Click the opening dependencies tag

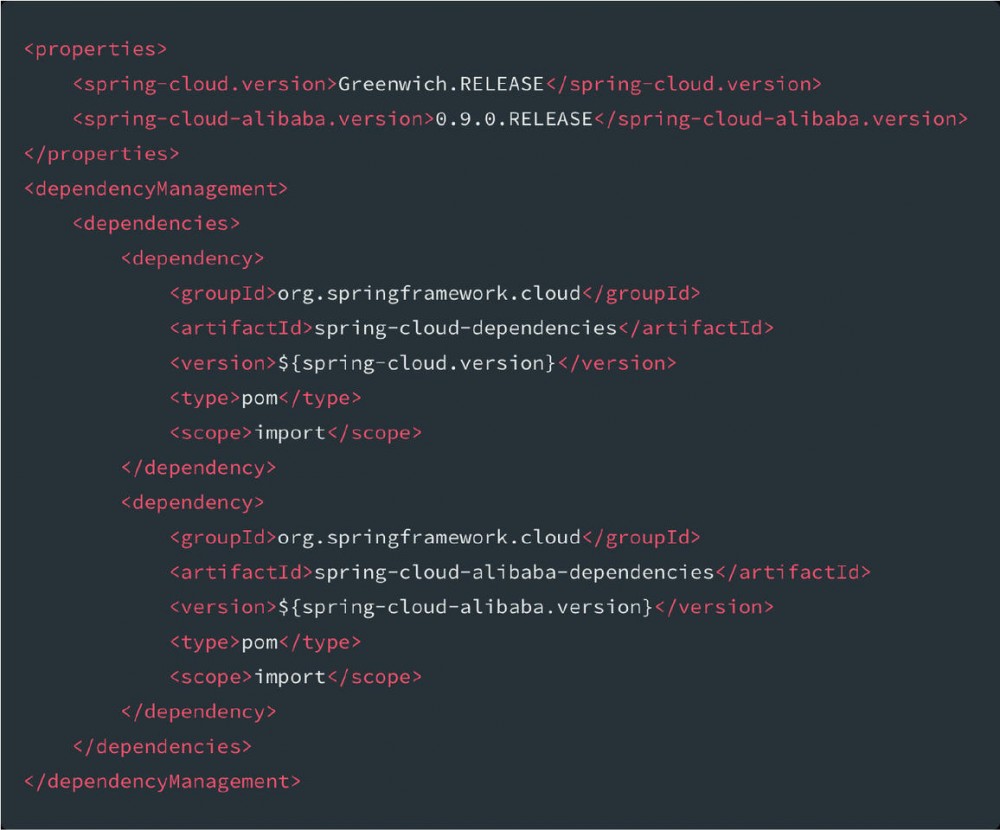[156, 223]
